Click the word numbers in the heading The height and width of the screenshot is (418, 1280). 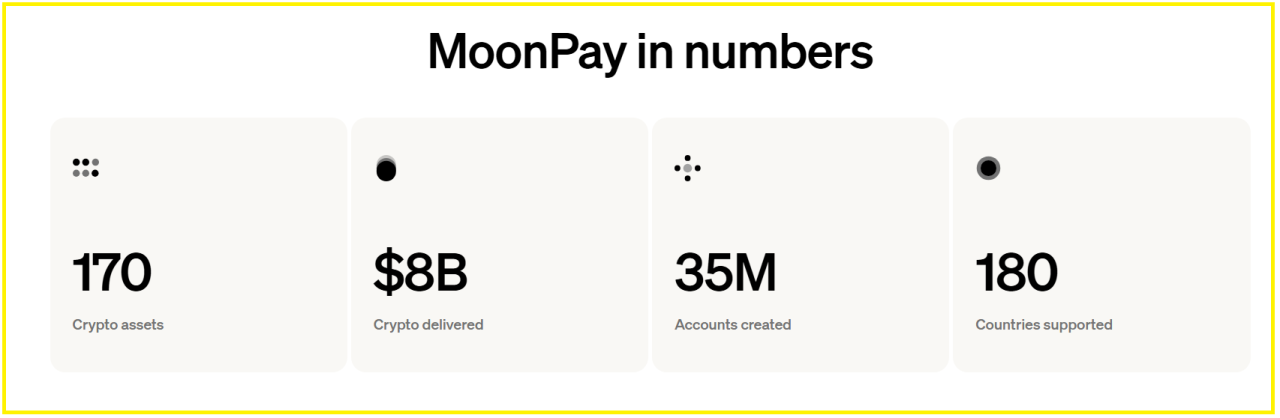(x=778, y=52)
